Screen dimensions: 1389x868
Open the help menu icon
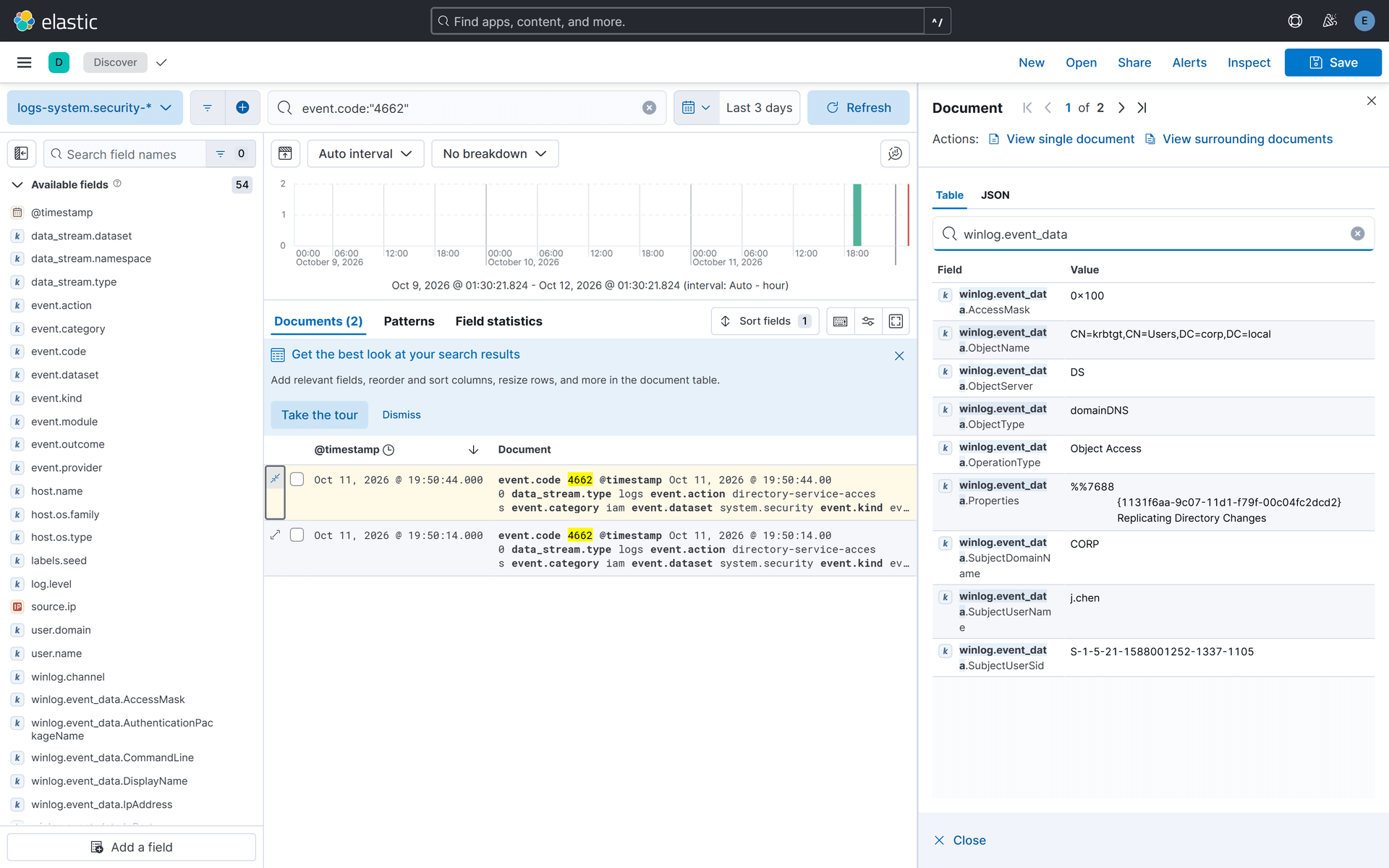1295,21
